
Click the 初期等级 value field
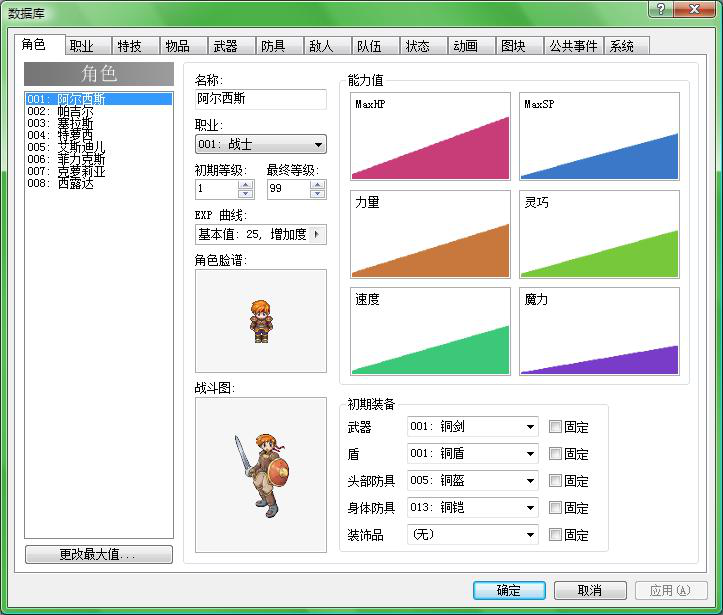tap(217, 189)
